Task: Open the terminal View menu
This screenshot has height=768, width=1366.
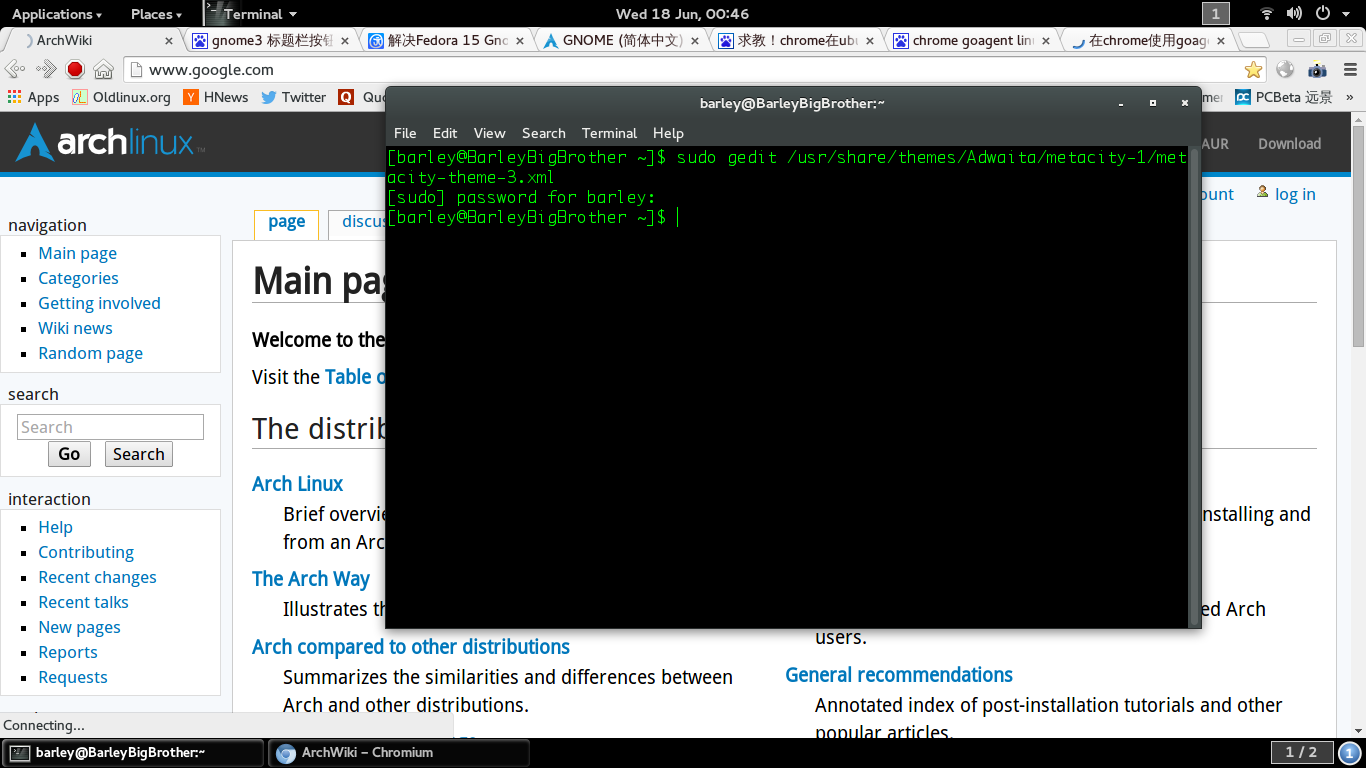Action: pyautogui.click(x=489, y=133)
